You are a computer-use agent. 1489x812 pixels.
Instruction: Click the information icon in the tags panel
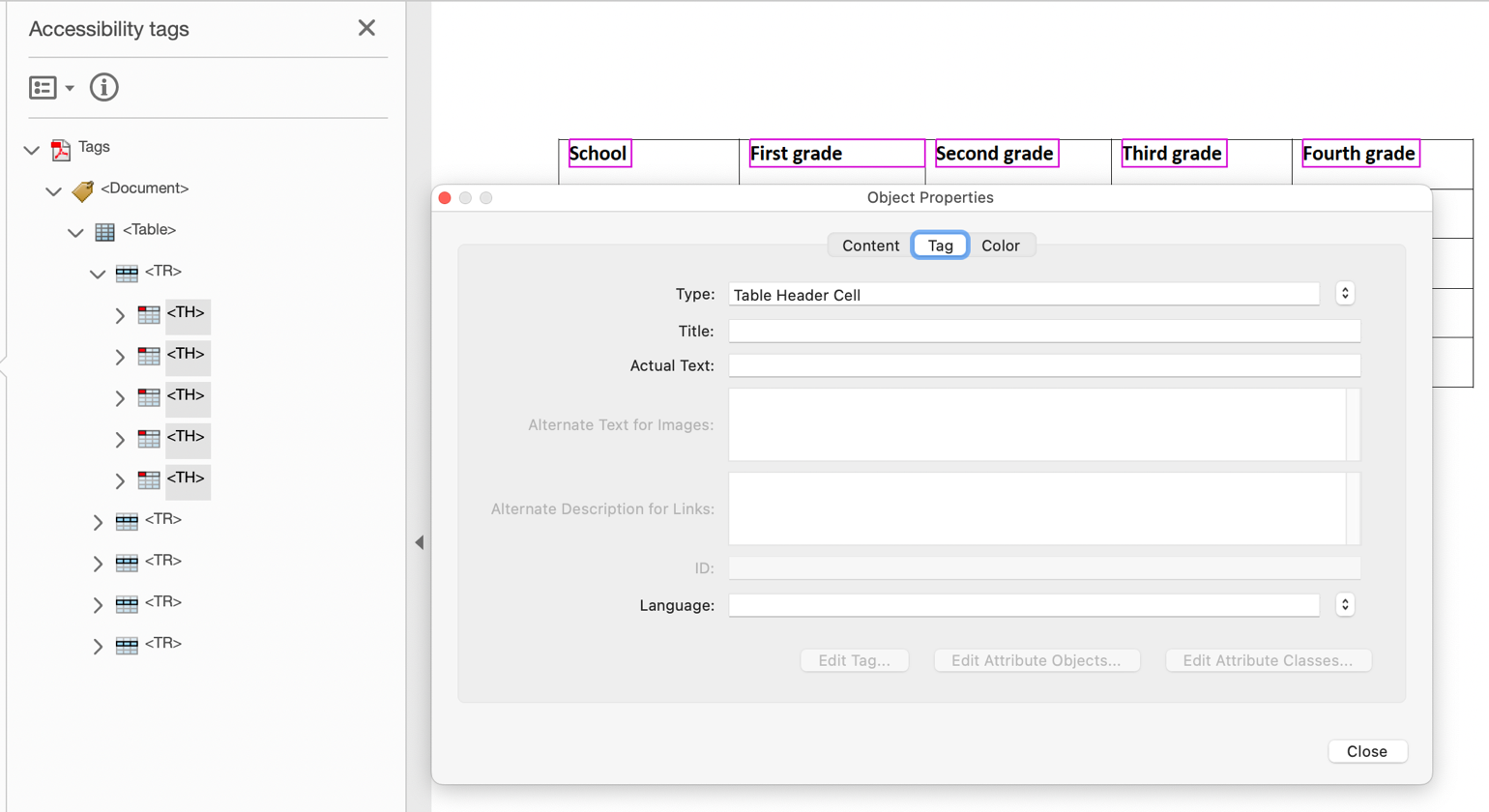point(103,87)
